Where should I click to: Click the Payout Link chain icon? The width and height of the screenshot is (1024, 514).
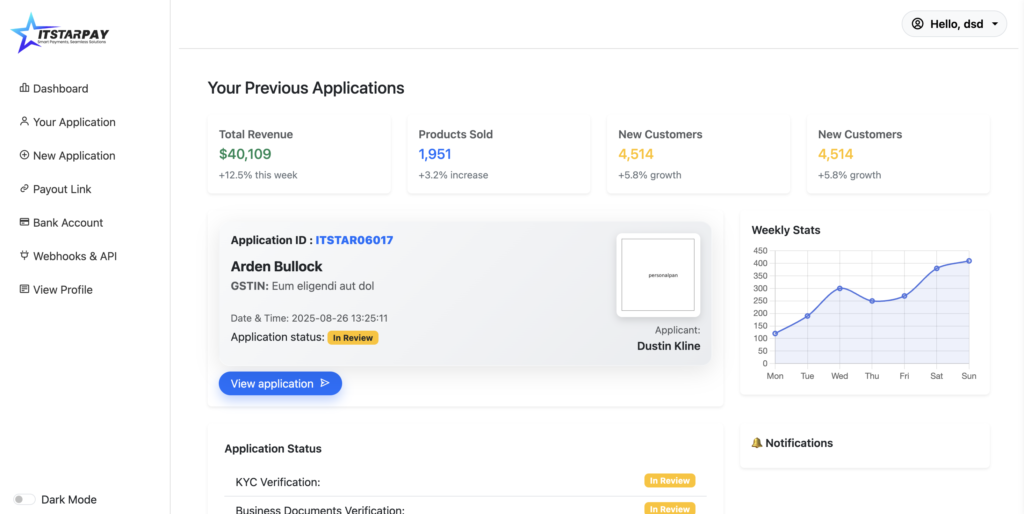[x=24, y=189]
